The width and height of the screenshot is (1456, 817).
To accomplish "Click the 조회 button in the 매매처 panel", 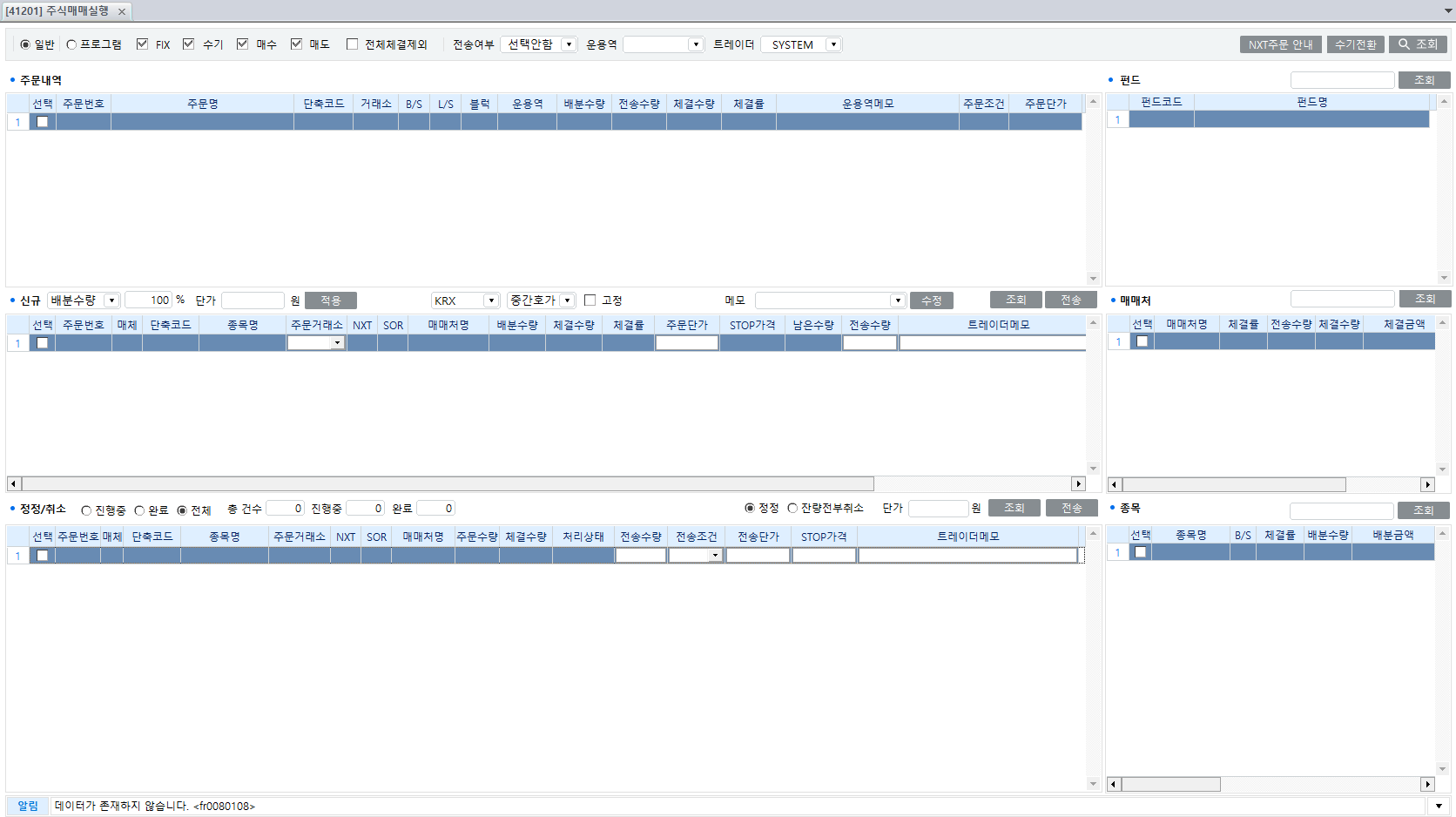I will point(1426,299).
